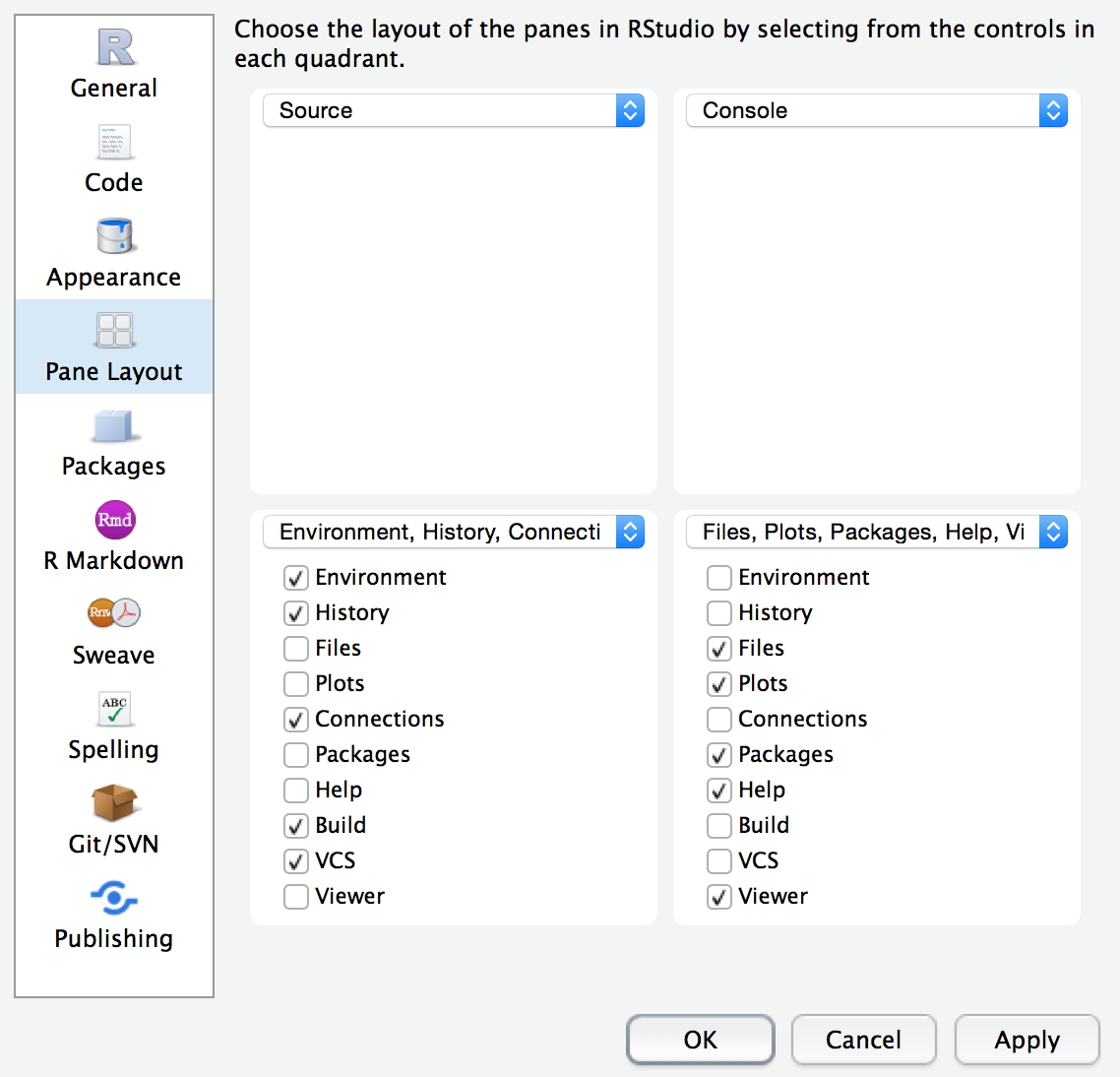
Task: Click the OK button
Action: 701,1041
